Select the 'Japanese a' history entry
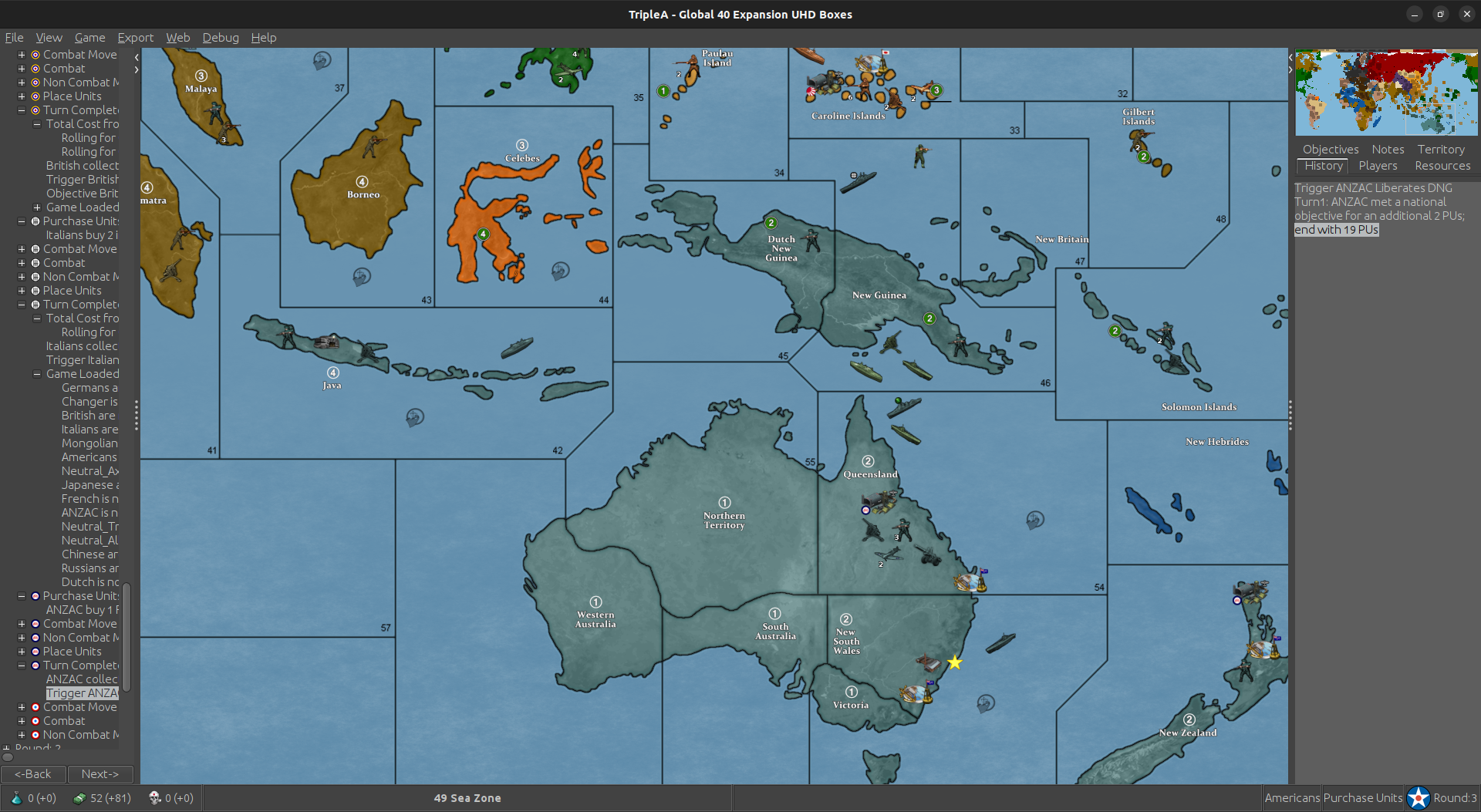The image size is (1481, 812). click(x=90, y=485)
